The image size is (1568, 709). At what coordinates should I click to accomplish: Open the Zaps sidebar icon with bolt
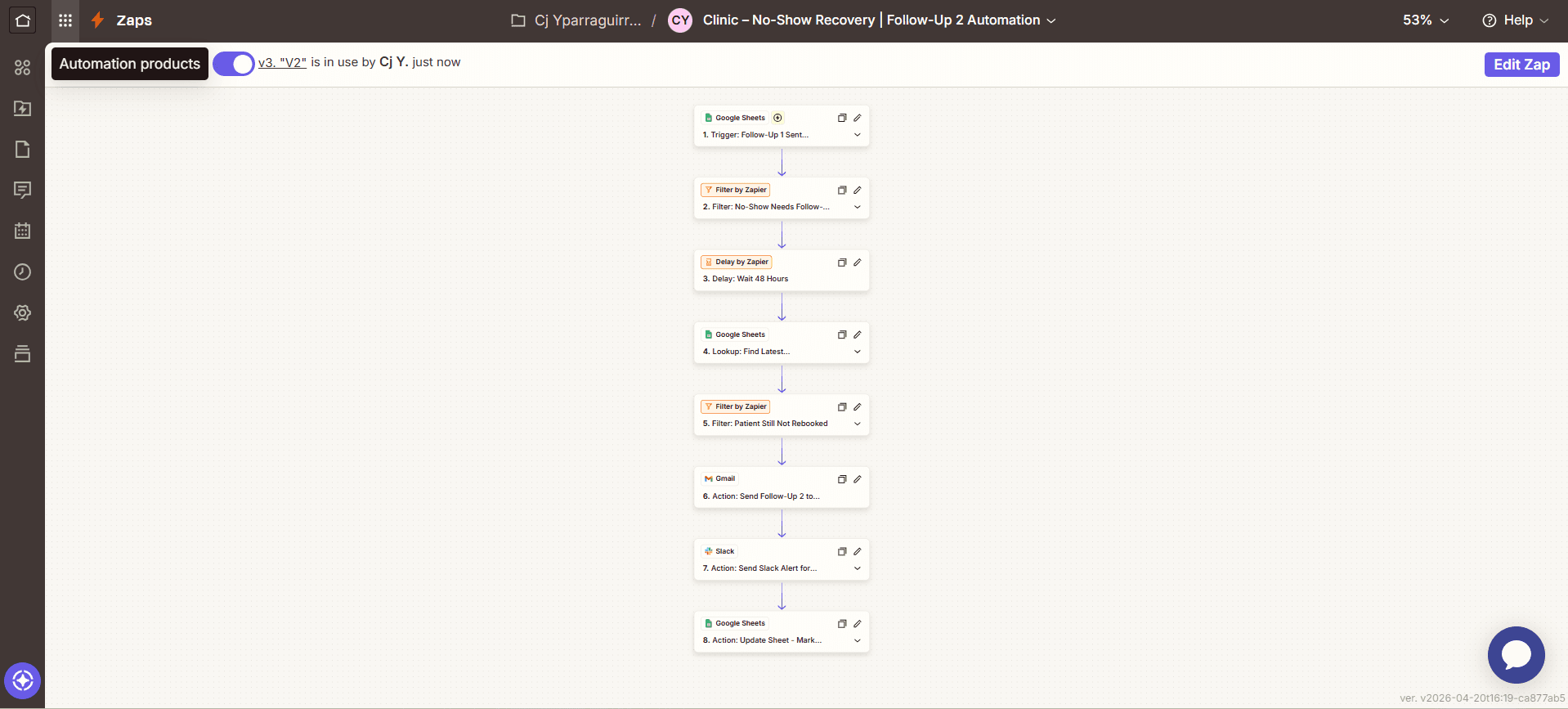tap(23, 108)
